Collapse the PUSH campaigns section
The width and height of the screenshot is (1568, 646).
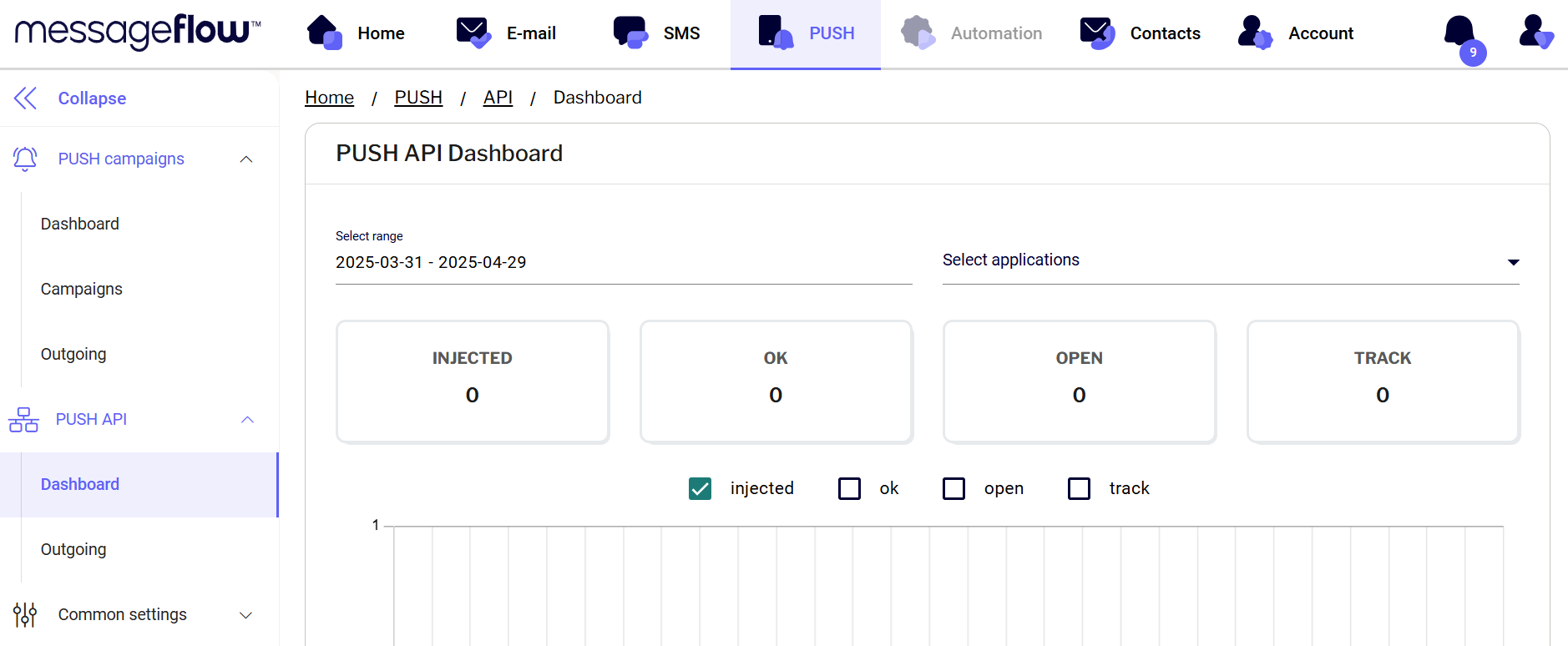[246, 159]
